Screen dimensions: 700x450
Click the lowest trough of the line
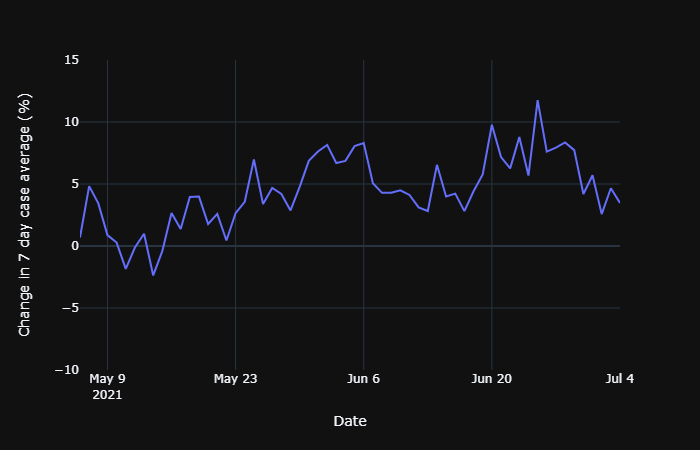[x=153, y=275]
